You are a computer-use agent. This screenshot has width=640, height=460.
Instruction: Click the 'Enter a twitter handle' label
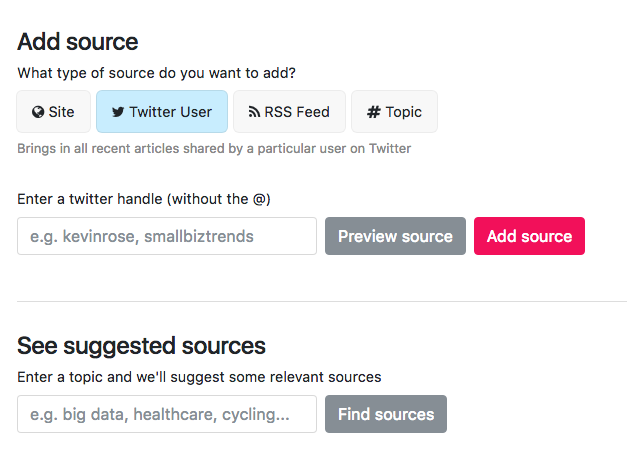coord(144,199)
